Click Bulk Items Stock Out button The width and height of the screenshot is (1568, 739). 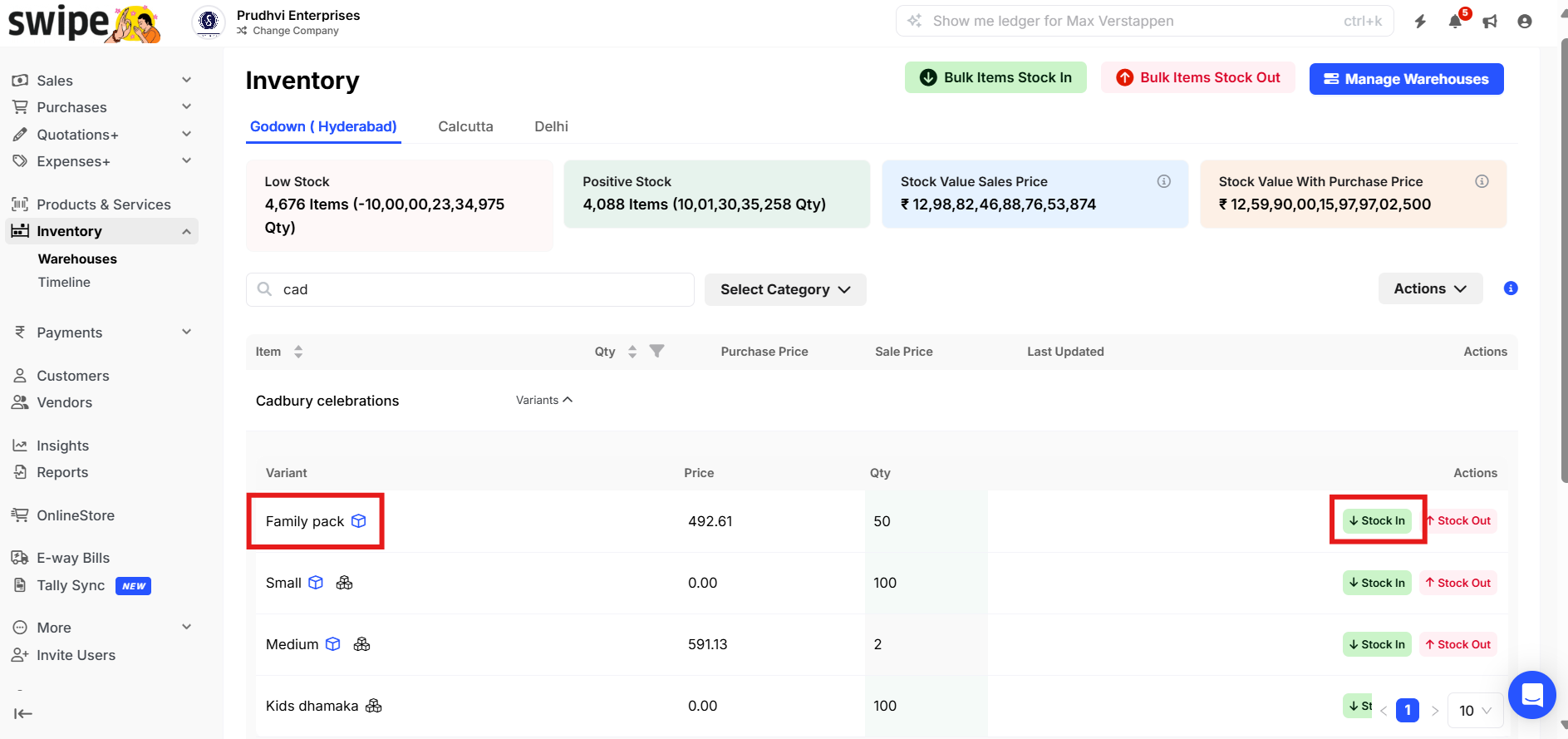pos(1197,77)
